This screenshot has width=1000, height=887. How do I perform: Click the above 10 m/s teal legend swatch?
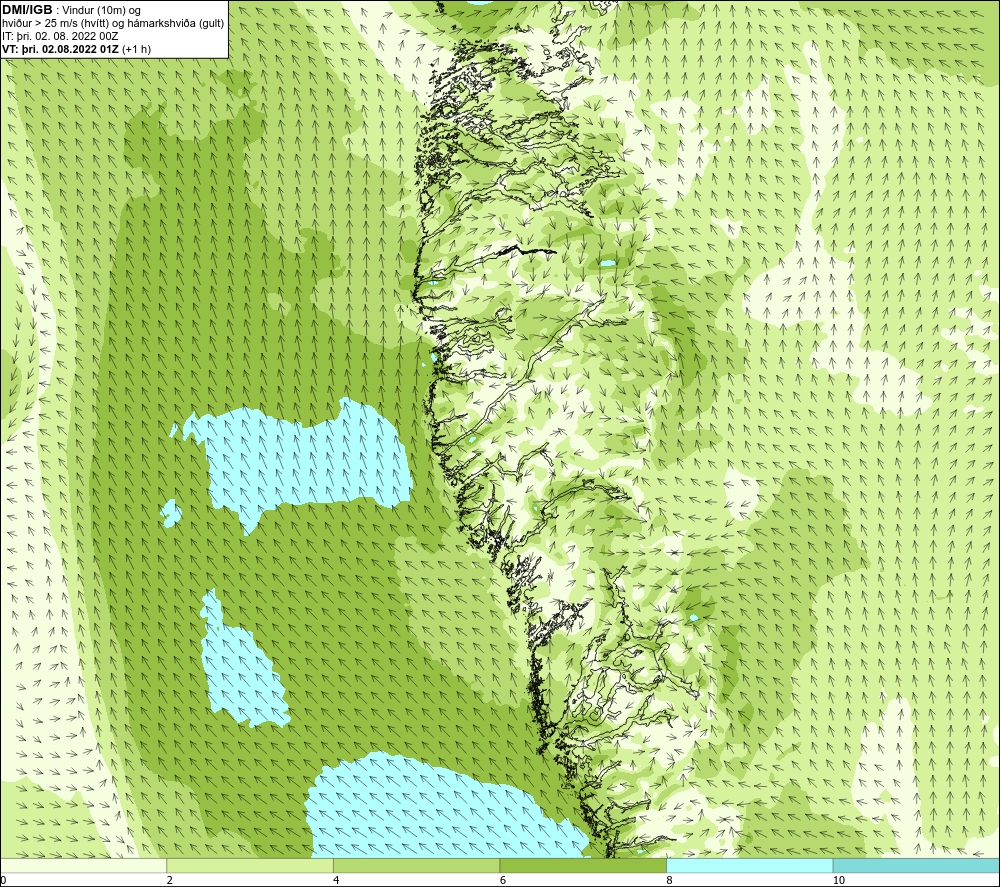point(916,865)
